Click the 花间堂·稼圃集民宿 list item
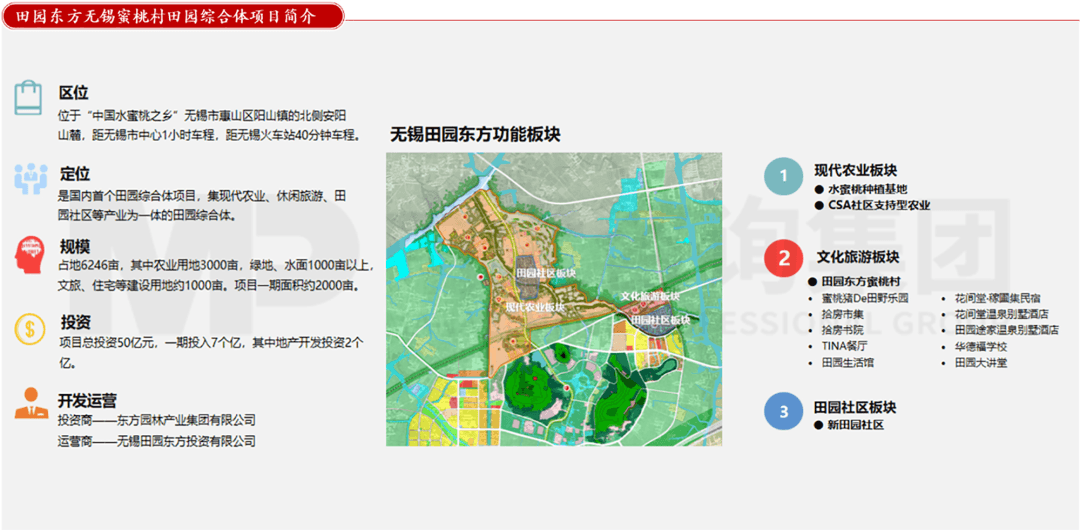1080x530 pixels. pos(997,298)
